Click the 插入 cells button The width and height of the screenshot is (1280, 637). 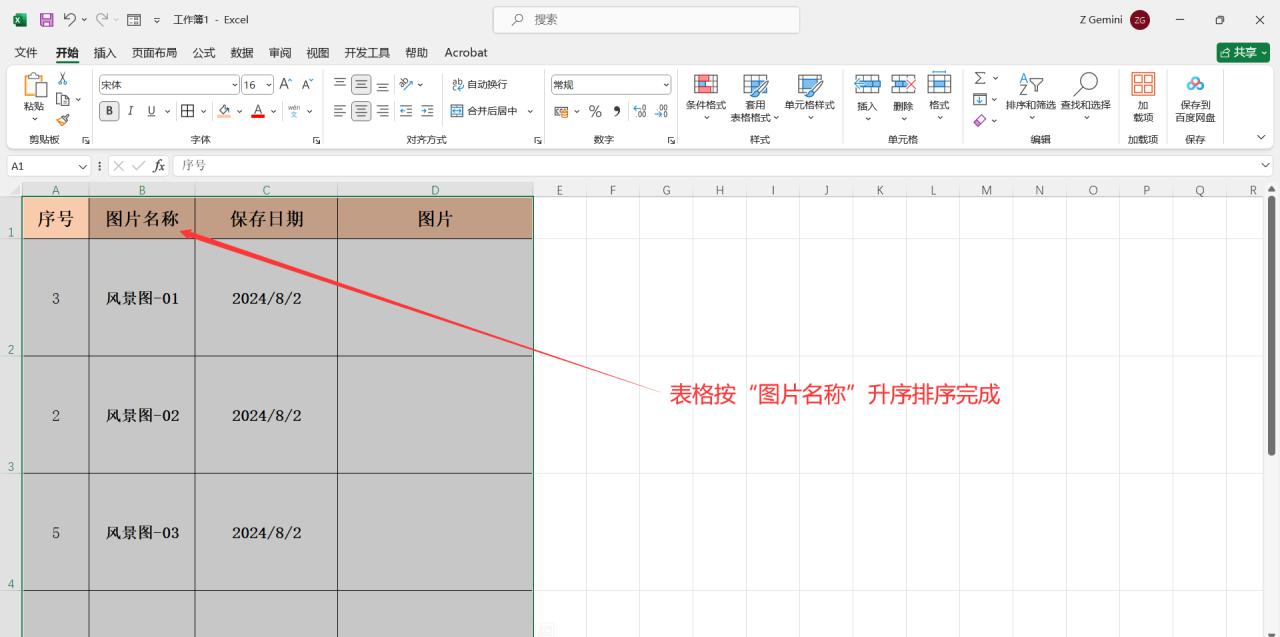click(867, 97)
